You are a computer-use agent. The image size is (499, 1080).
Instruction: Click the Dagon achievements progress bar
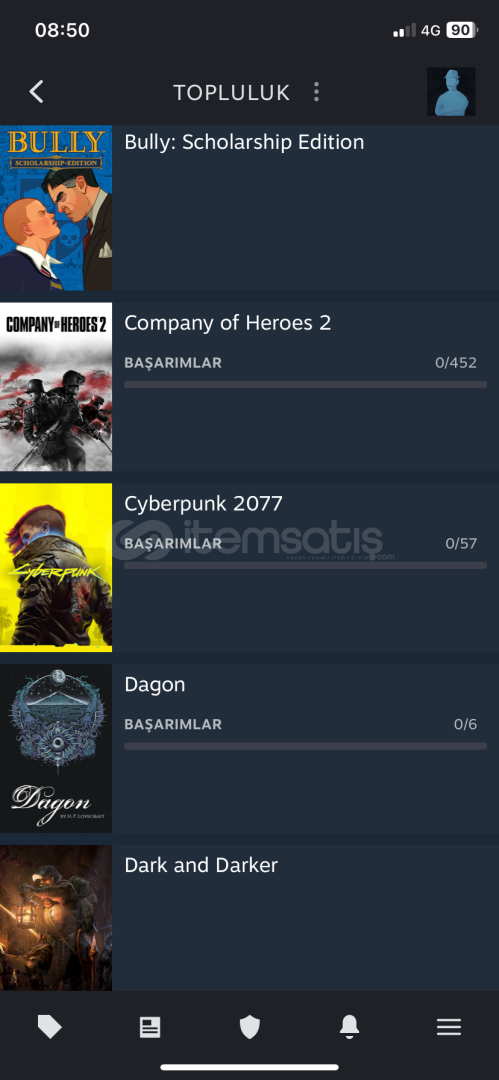pyautogui.click(x=305, y=746)
